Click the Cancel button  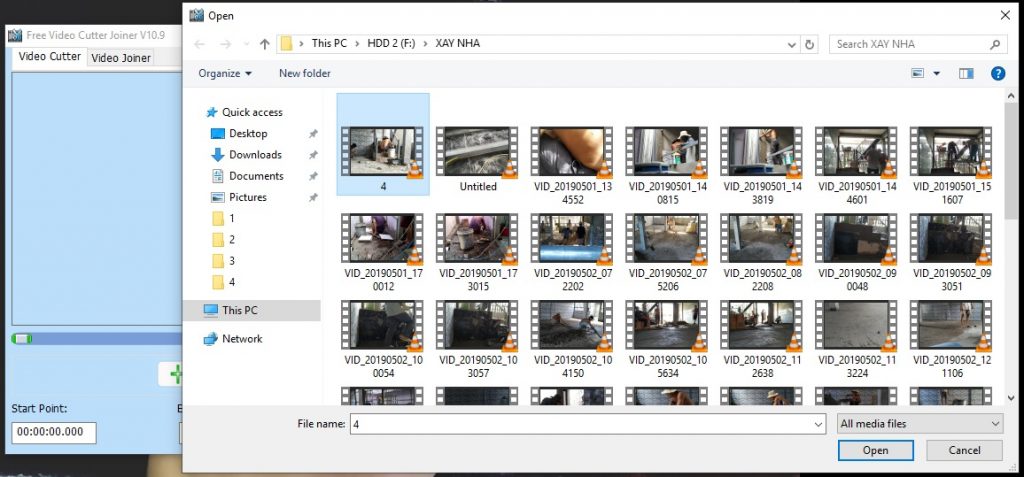pyautogui.click(x=965, y=450)
